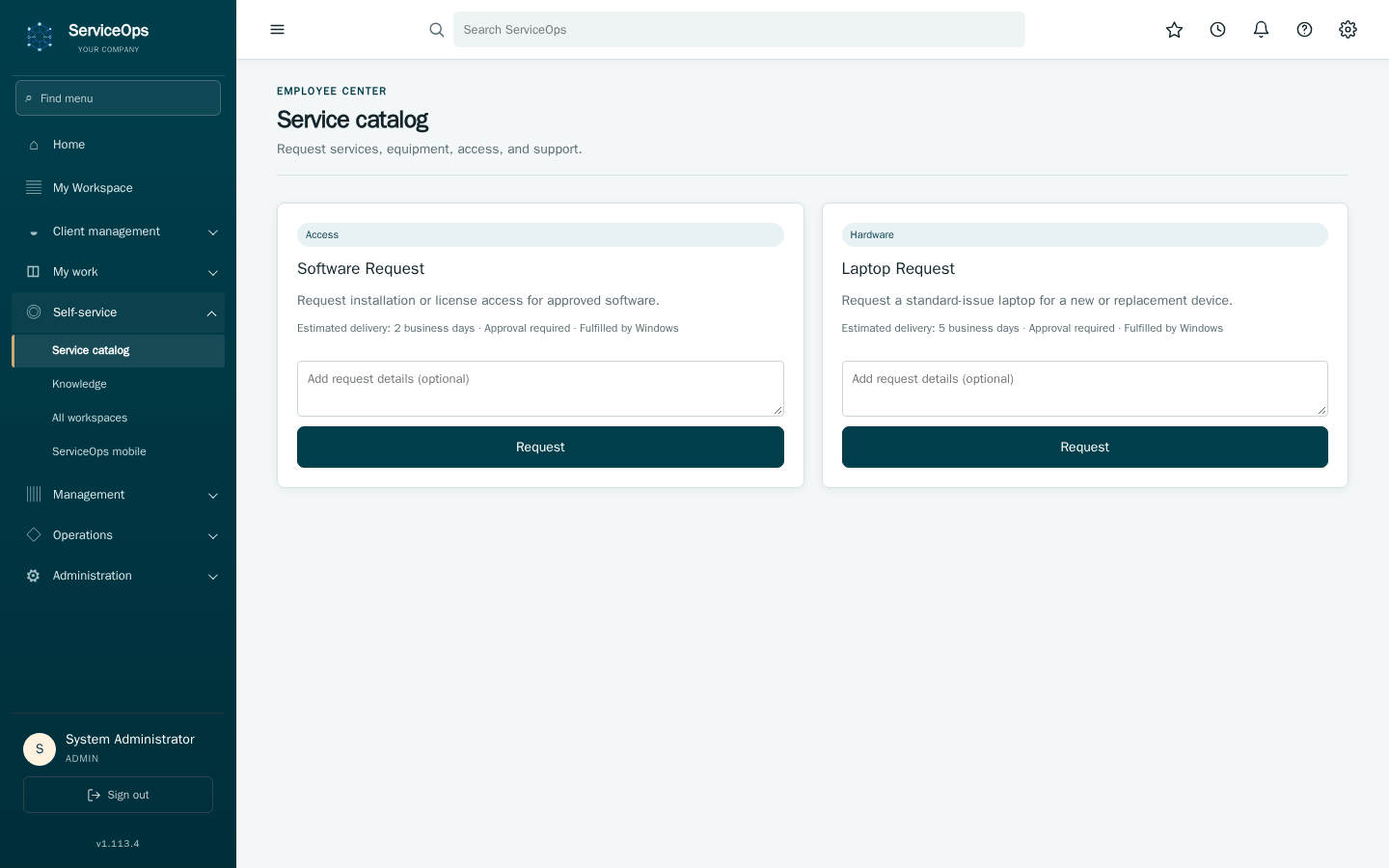Click the Home house icon
1389x868 pixels.
click(34, 145)
